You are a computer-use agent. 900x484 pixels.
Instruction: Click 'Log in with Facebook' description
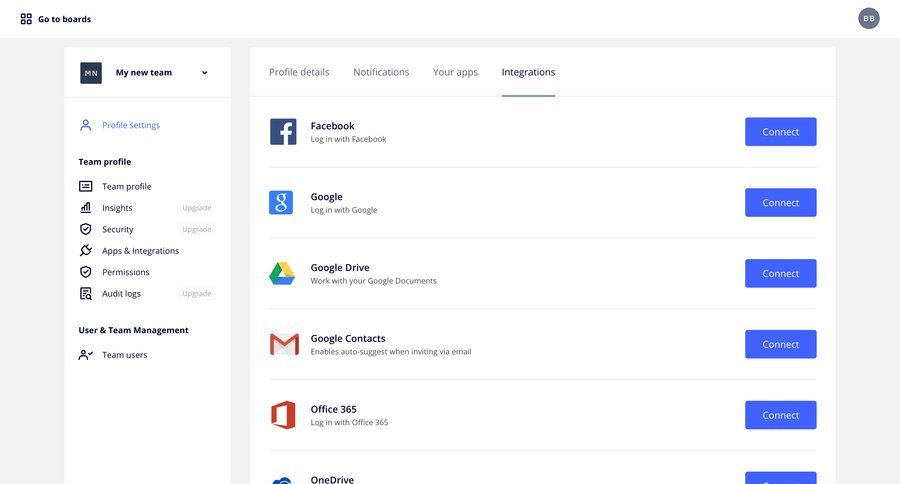click(x=348, y=139)
